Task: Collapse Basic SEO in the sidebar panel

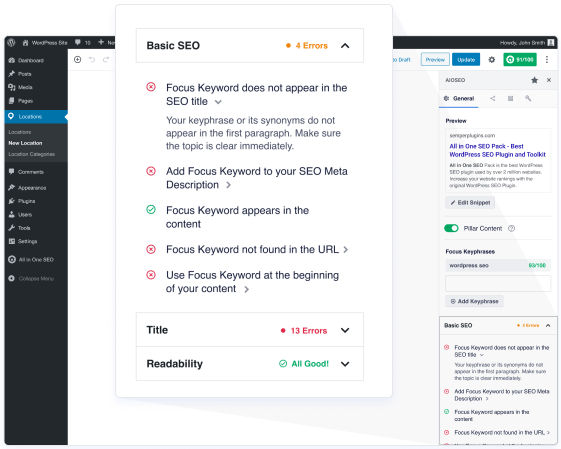Action: pyautogui.click(x=548, y=326)
